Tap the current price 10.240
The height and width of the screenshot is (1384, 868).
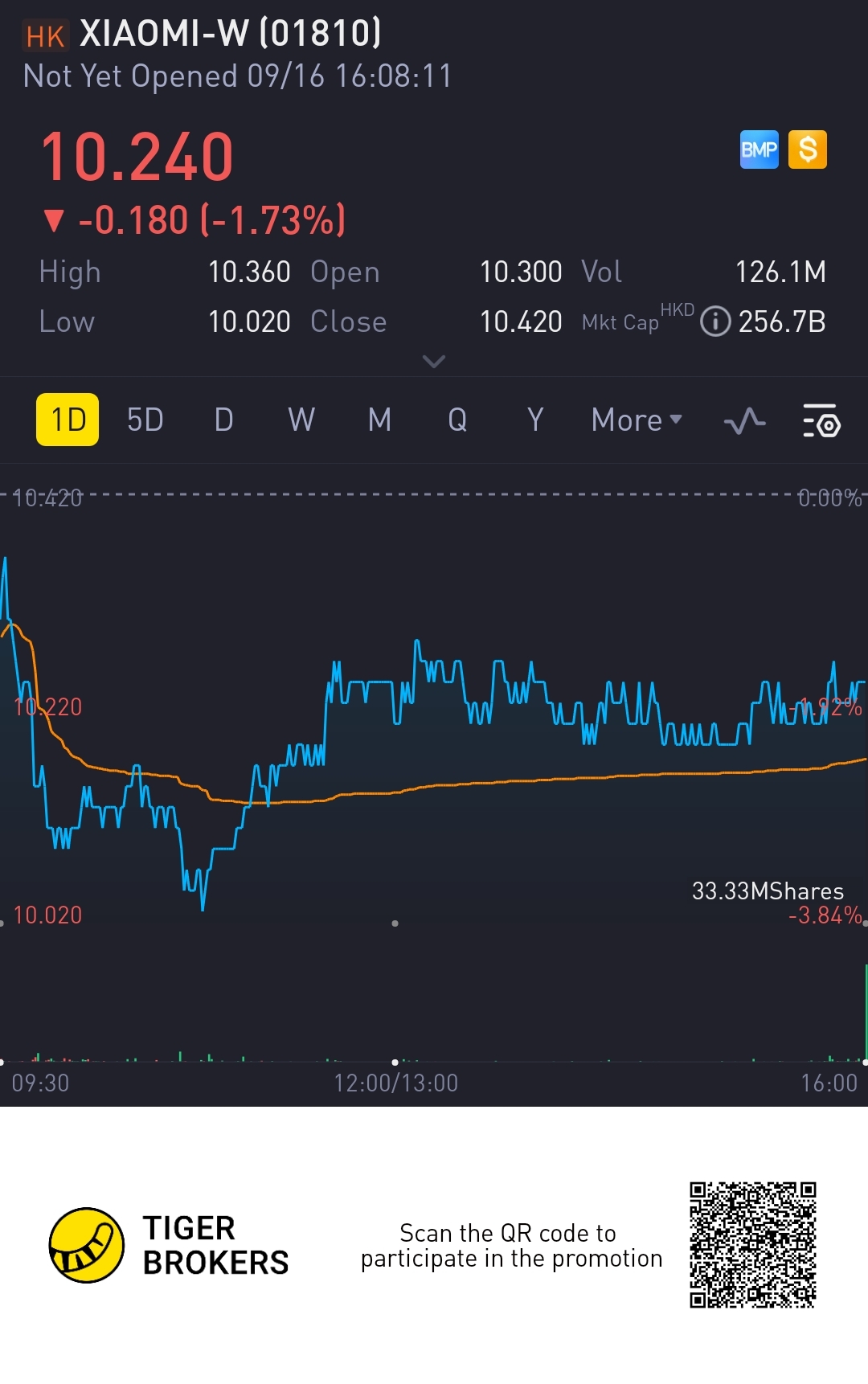click(x=137, y=157)
